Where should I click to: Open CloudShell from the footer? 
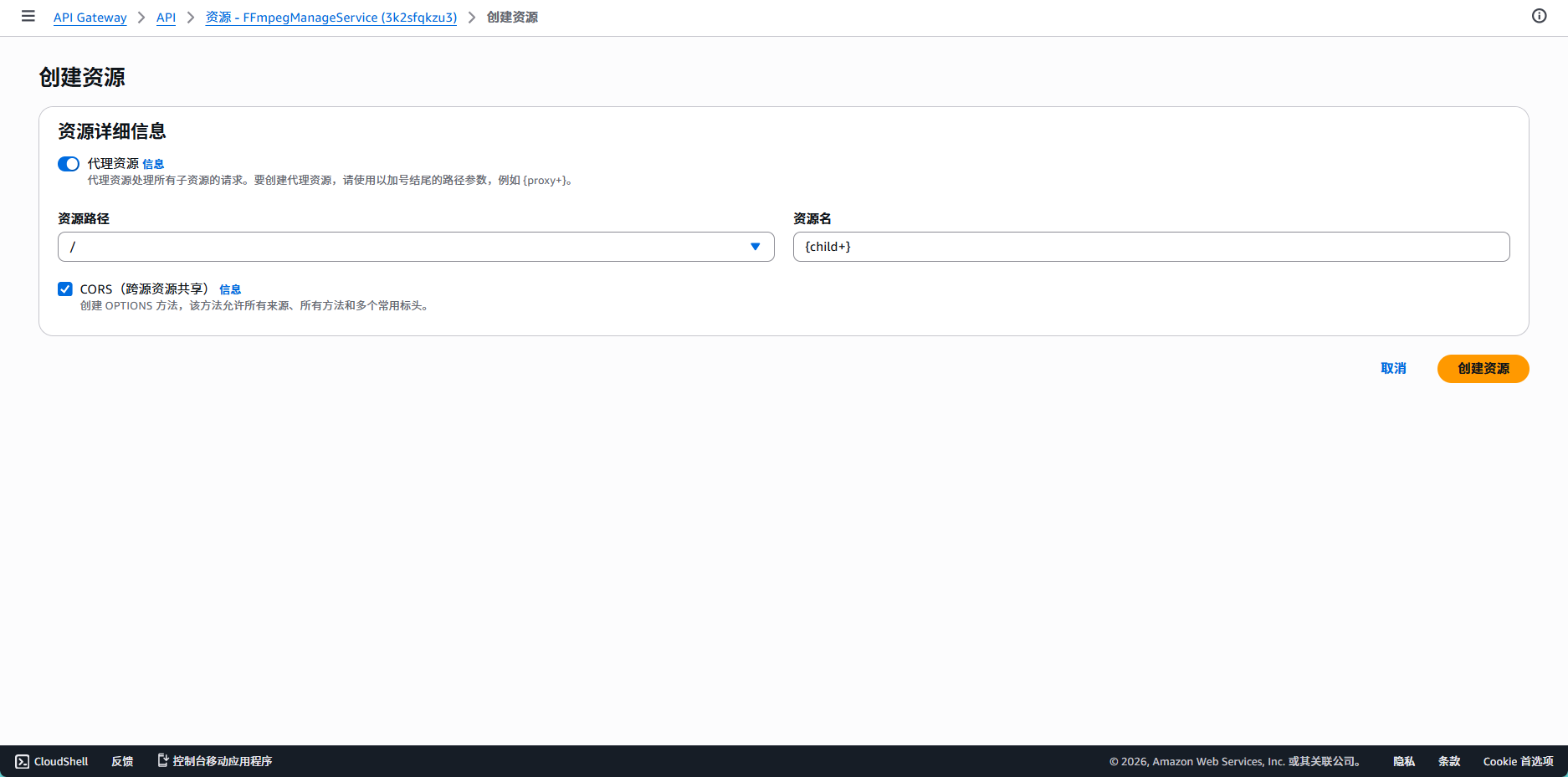pos(52,761)
